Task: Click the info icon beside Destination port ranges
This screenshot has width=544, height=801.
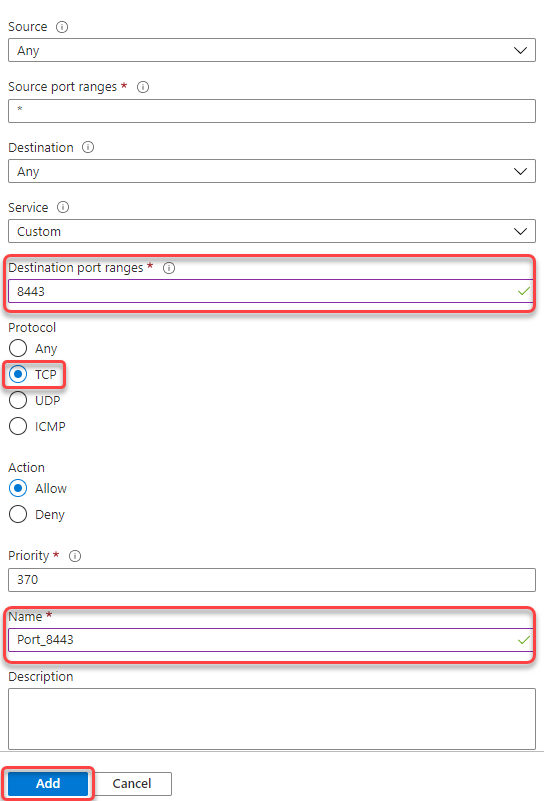Action: click(169, 268)
